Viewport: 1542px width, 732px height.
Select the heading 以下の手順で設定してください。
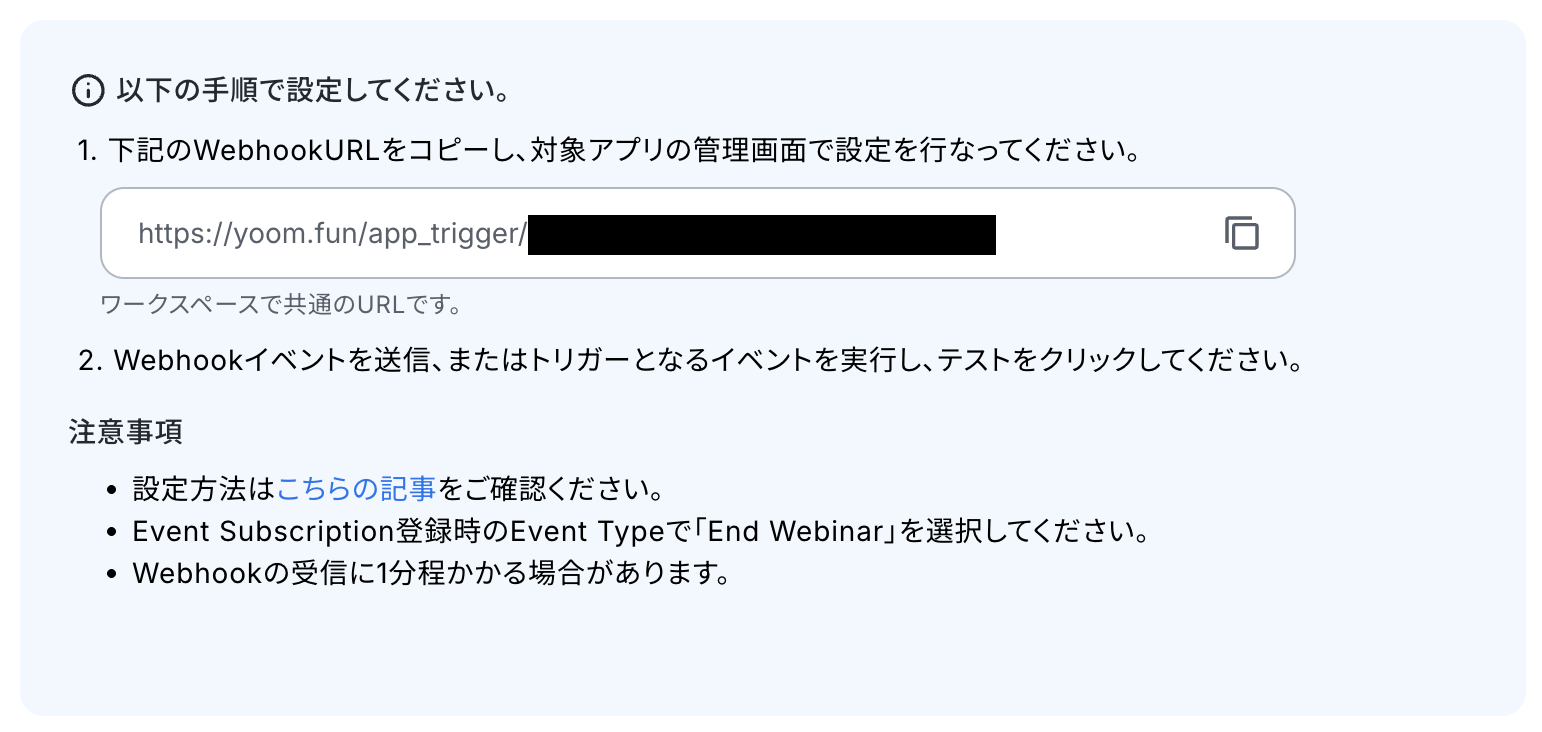pyautogui.click(x=315, y=91)
